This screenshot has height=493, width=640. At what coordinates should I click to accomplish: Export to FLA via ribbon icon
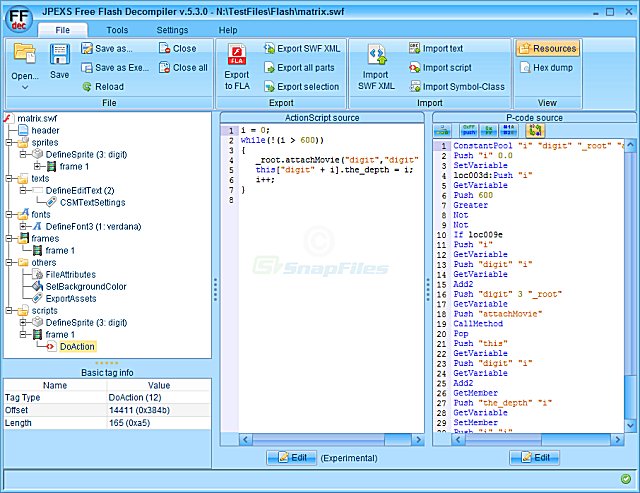[x=237, y=55]
